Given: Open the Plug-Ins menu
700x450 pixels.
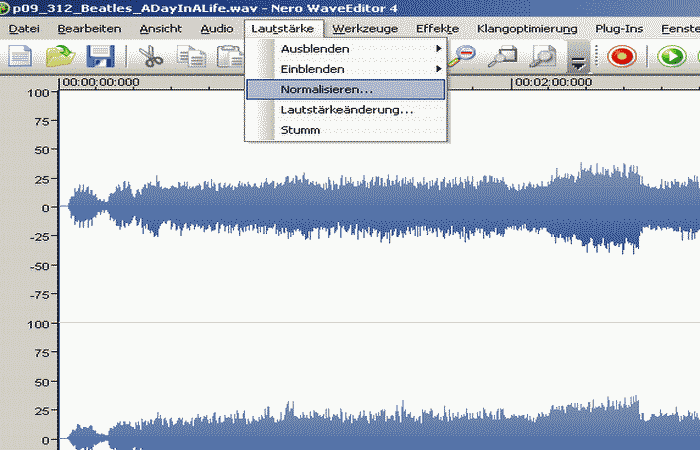Looking at the screenshot, I should (619, 29).
